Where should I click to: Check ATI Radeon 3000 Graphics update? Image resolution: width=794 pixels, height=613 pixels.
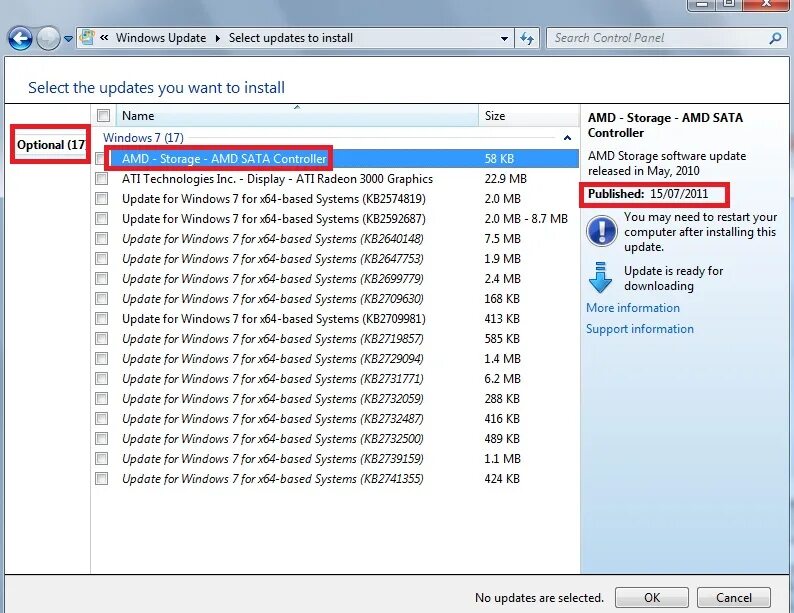coord(102,179)
